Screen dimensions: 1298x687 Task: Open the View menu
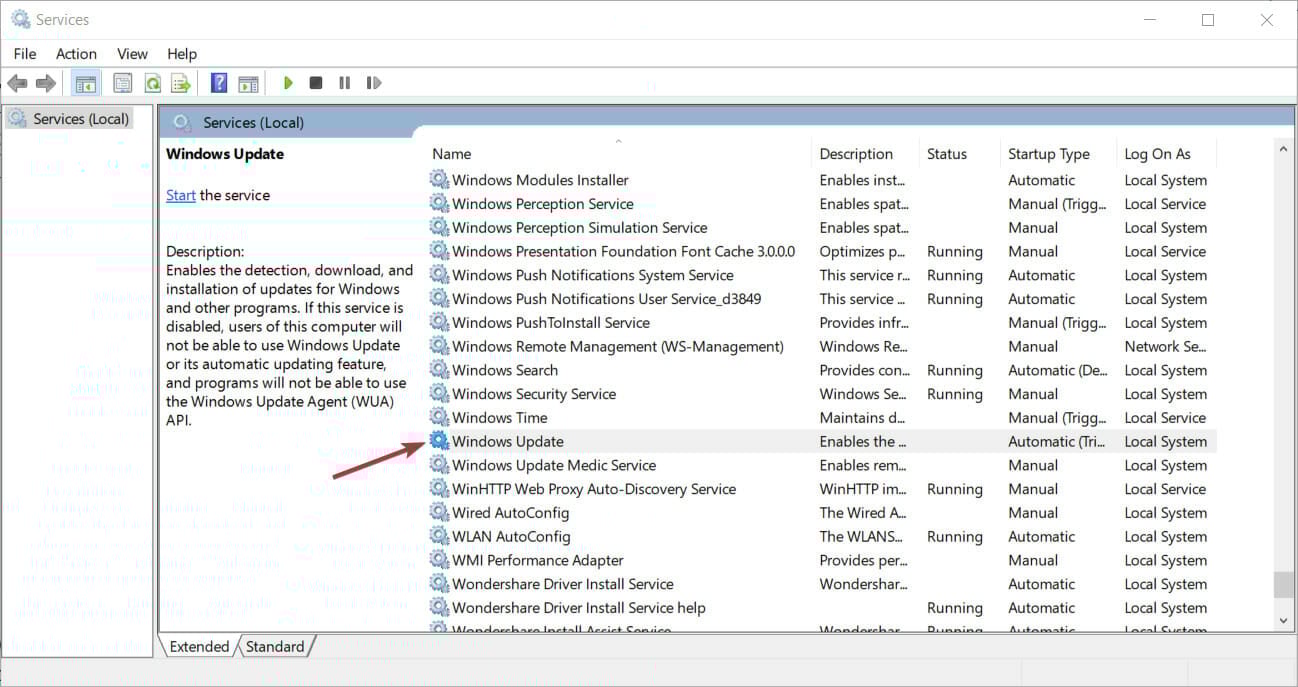coord(132,54)
